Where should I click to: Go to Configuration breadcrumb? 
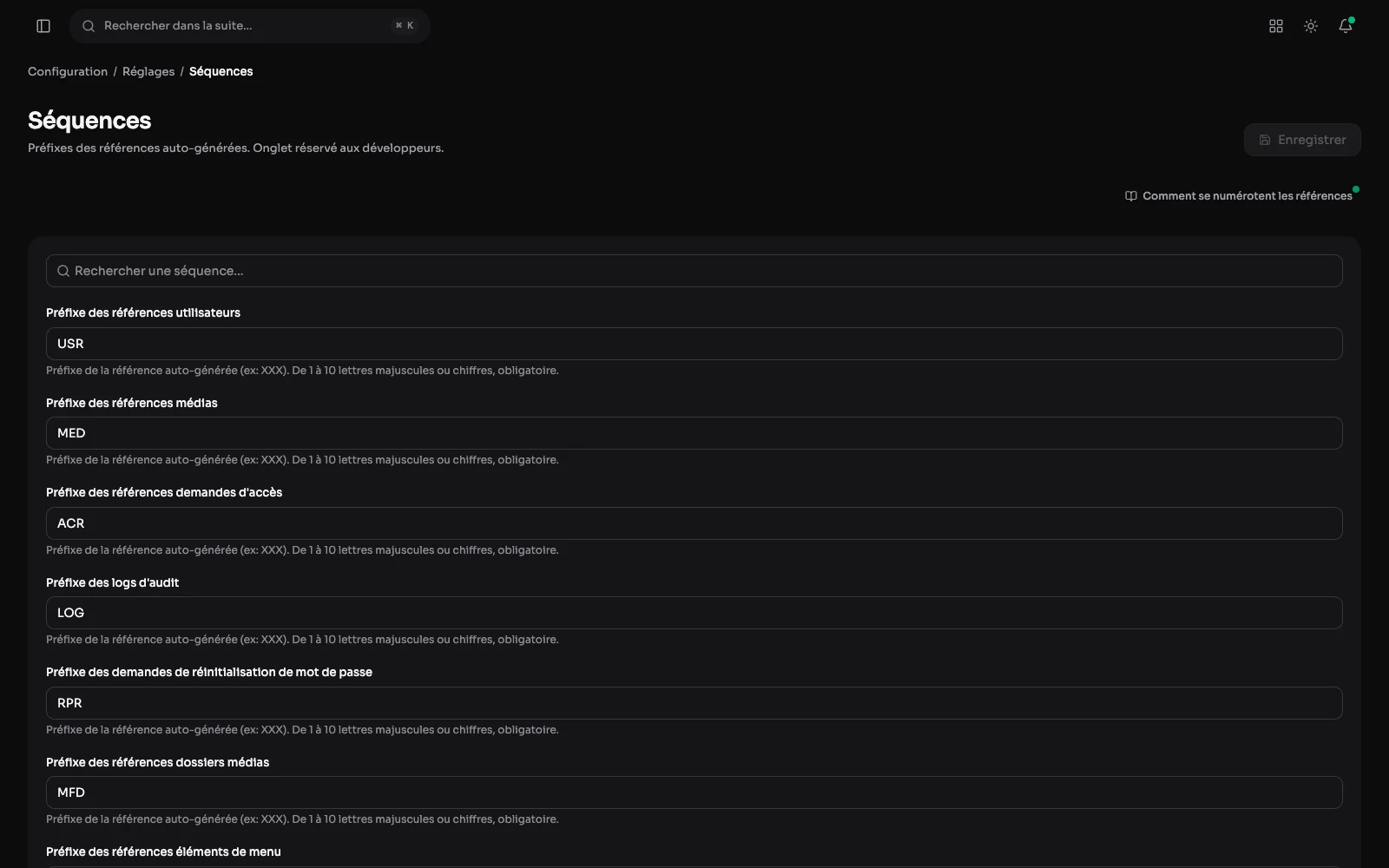pos(68,71)
